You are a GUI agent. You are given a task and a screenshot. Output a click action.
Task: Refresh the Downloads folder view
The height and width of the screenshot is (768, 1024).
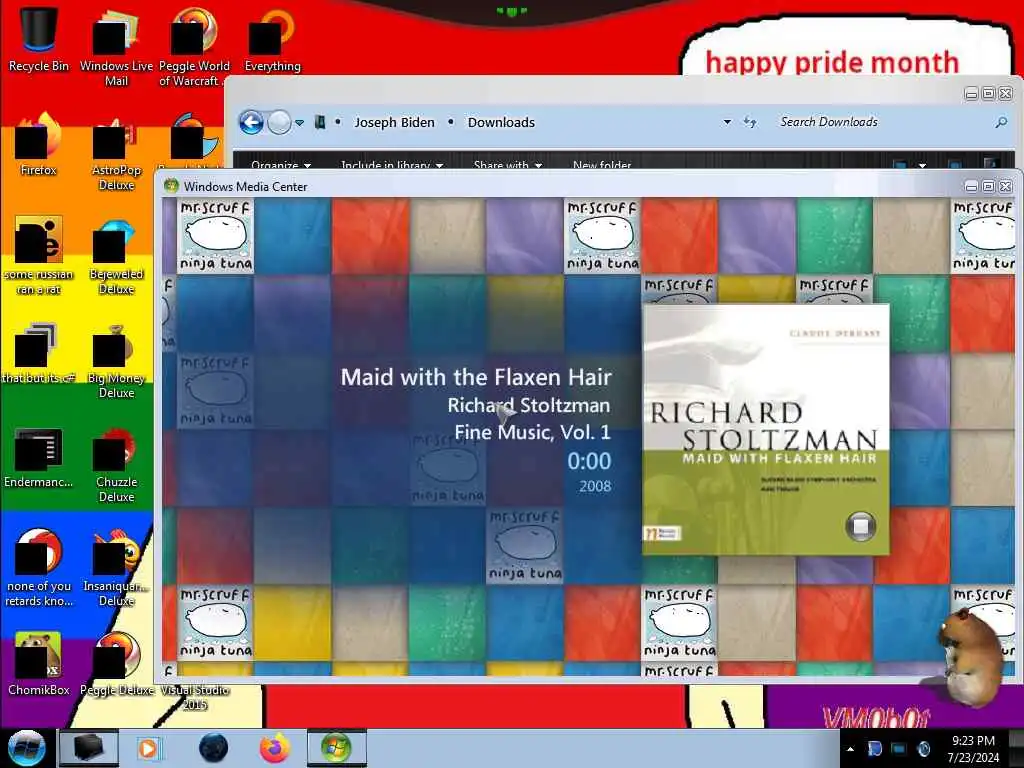pos(750,122)
